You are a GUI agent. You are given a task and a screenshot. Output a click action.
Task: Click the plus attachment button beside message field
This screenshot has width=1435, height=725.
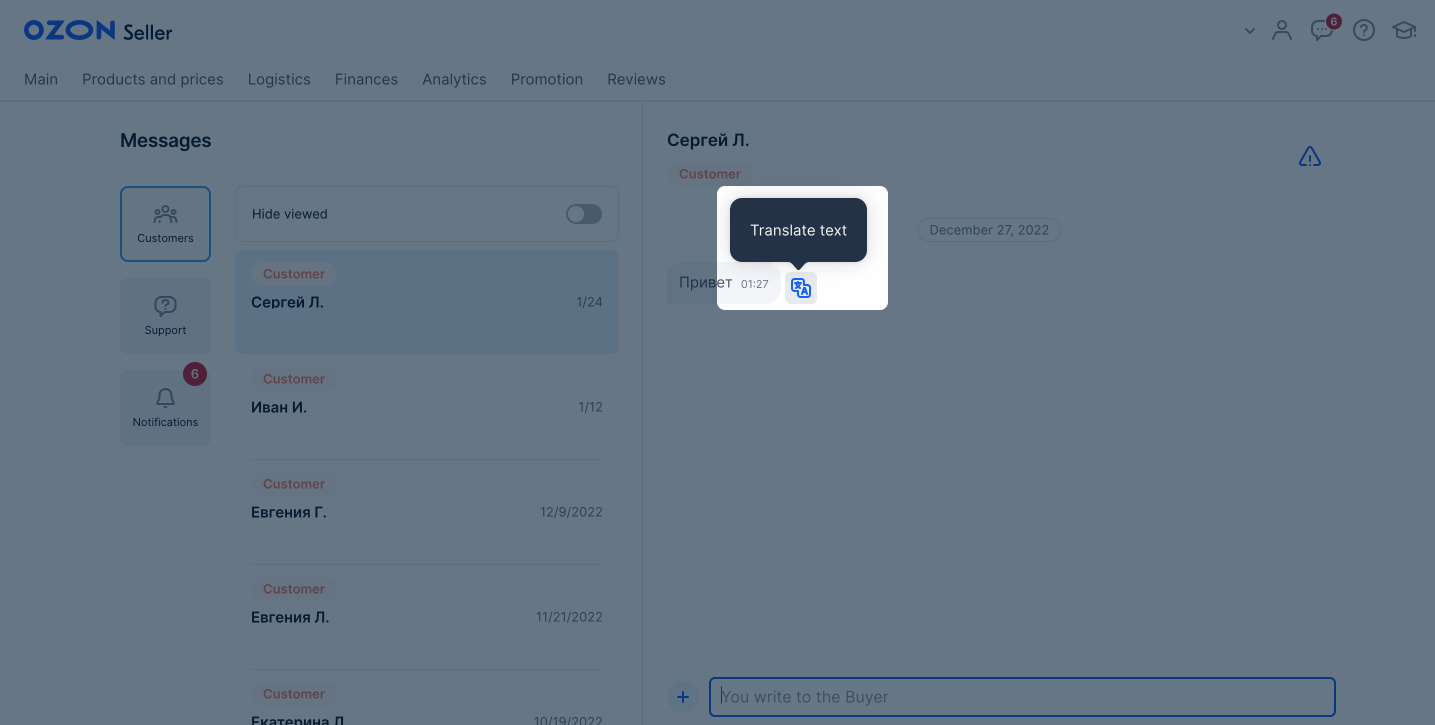[x=683, y=697]
